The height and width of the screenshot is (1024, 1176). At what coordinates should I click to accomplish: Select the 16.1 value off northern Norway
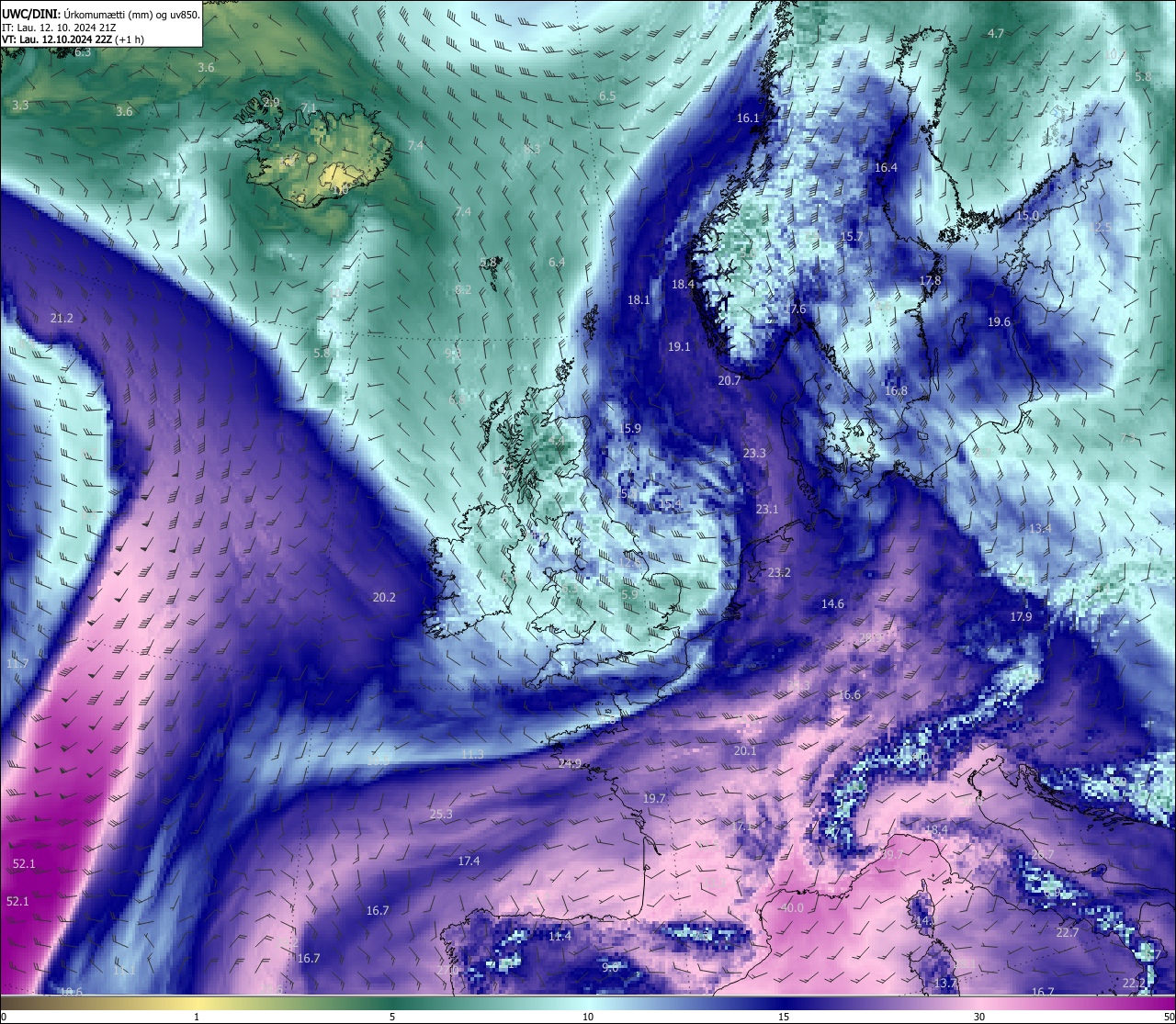click(x=748, y=118)
